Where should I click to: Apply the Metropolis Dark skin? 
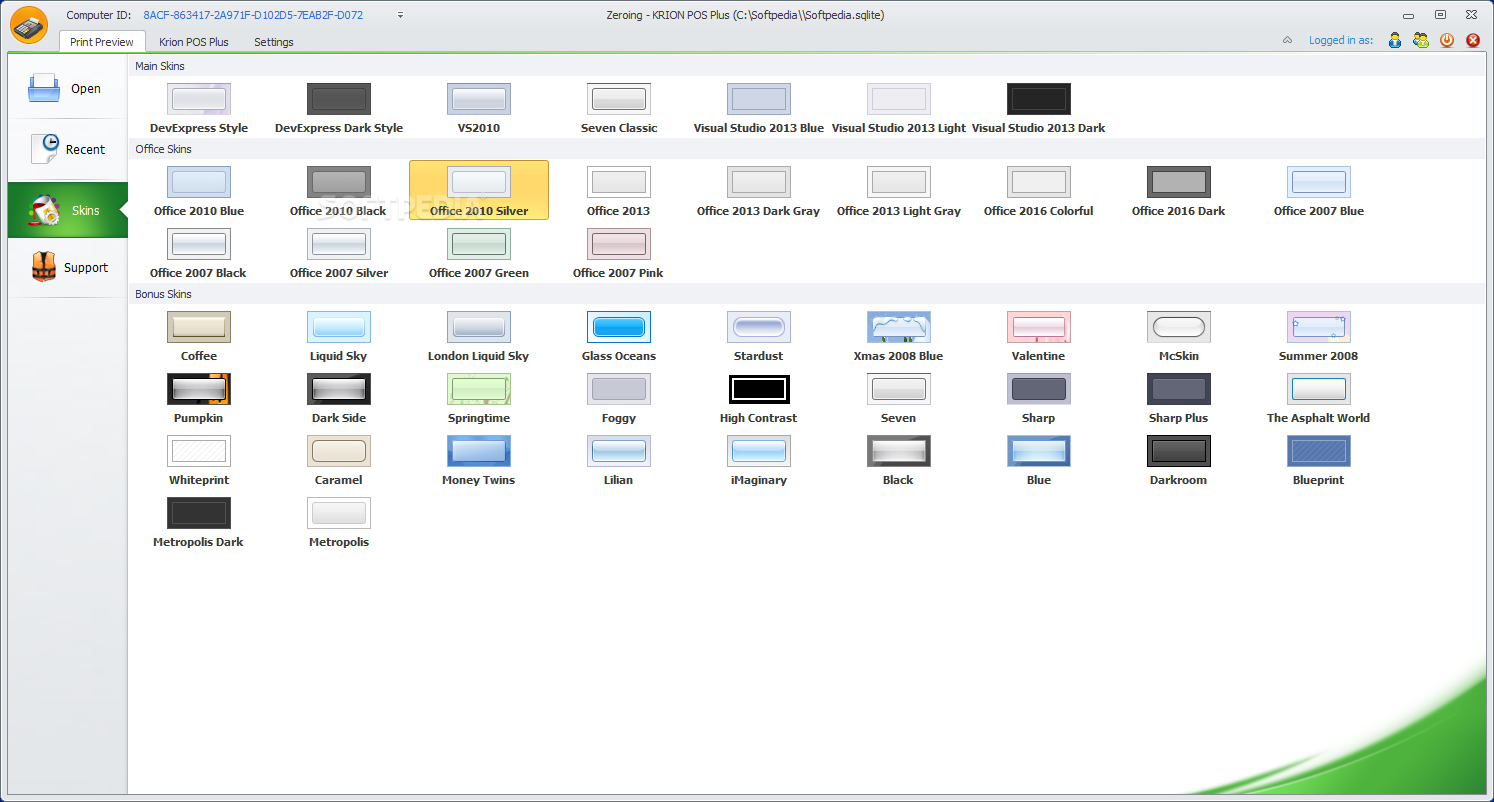[199, 522]
